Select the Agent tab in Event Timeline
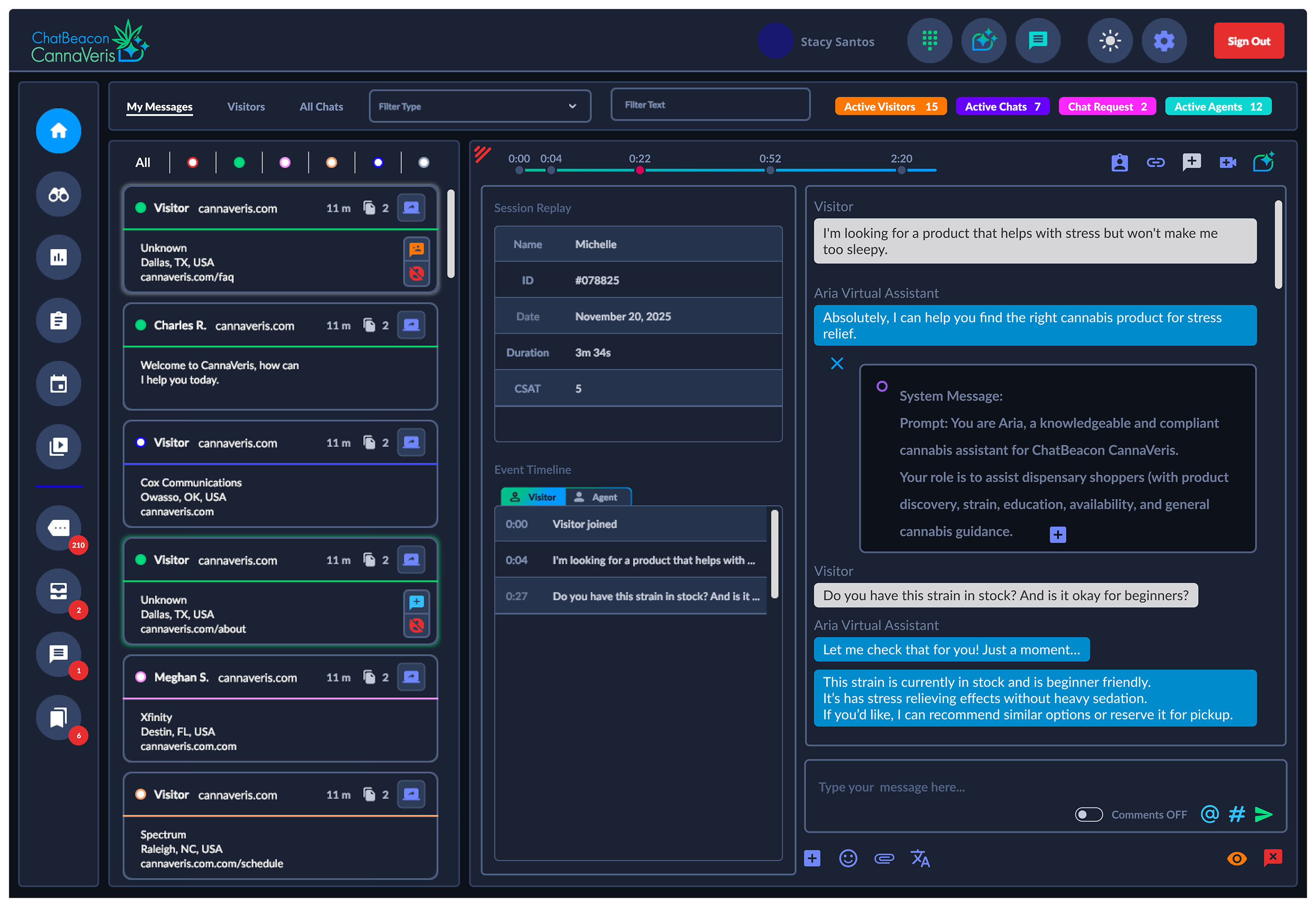 (x=599, y=498)
